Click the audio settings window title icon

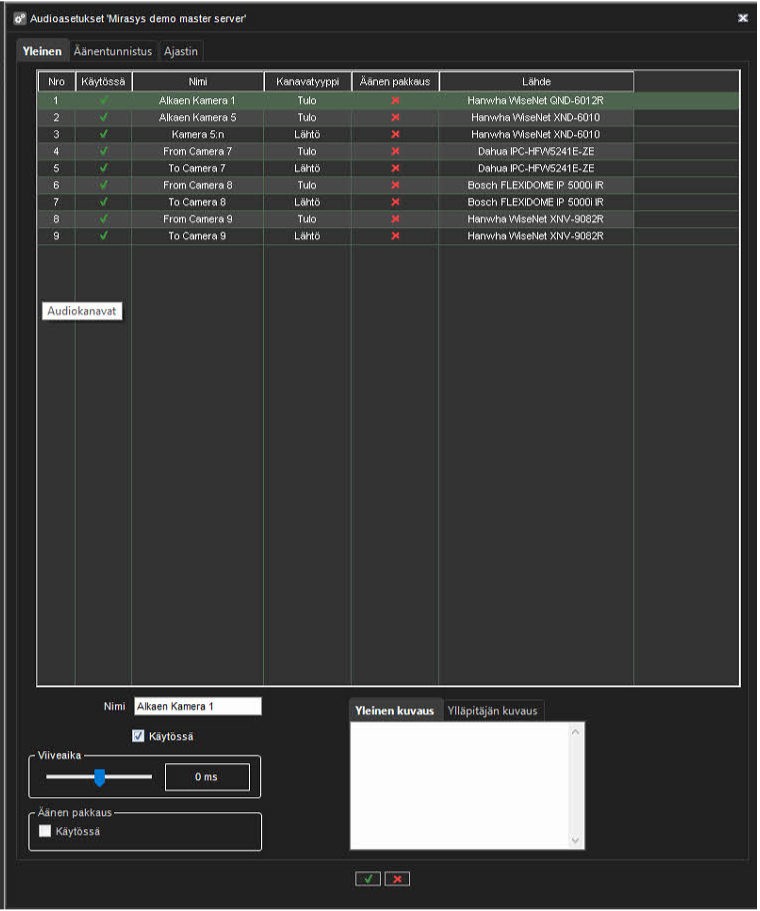point(19,18)
